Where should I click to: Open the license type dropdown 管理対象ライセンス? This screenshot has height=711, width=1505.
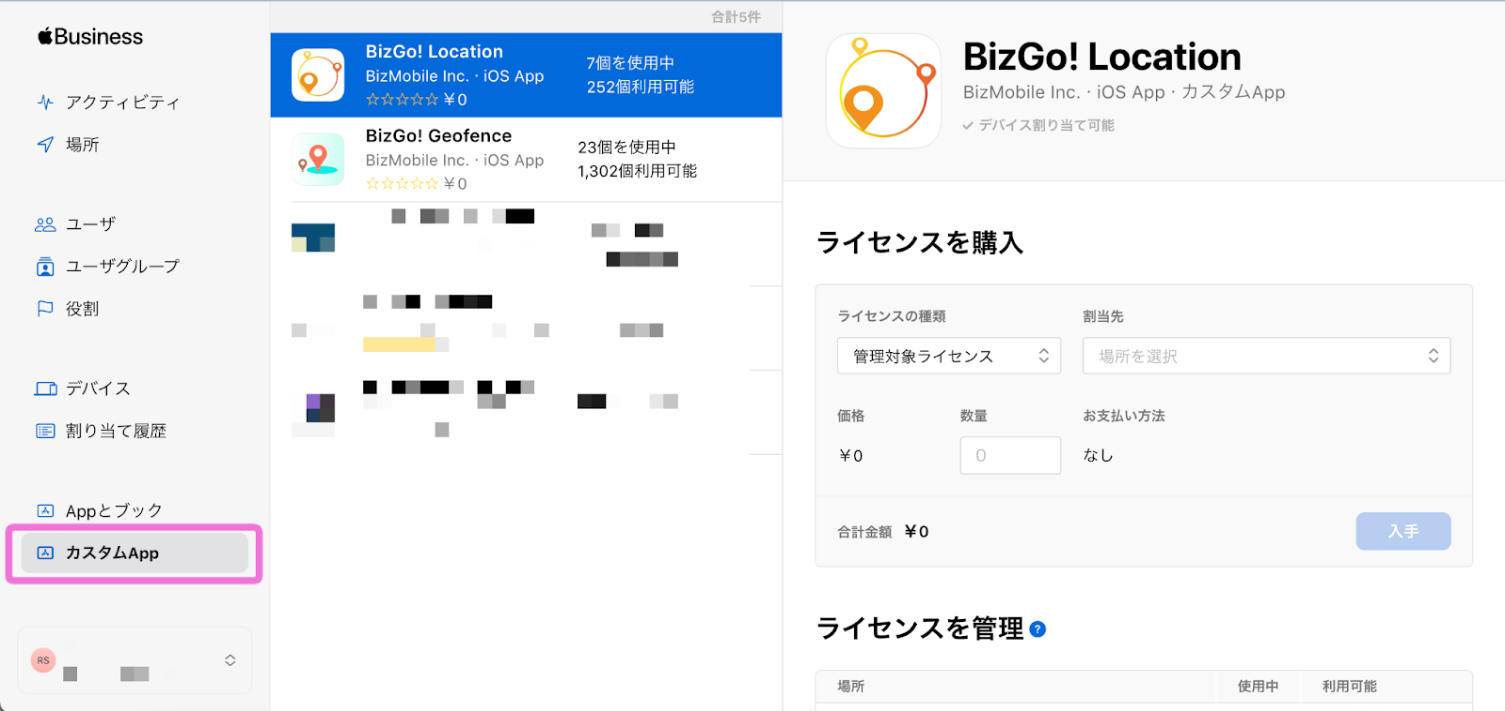tap(948, 356)
